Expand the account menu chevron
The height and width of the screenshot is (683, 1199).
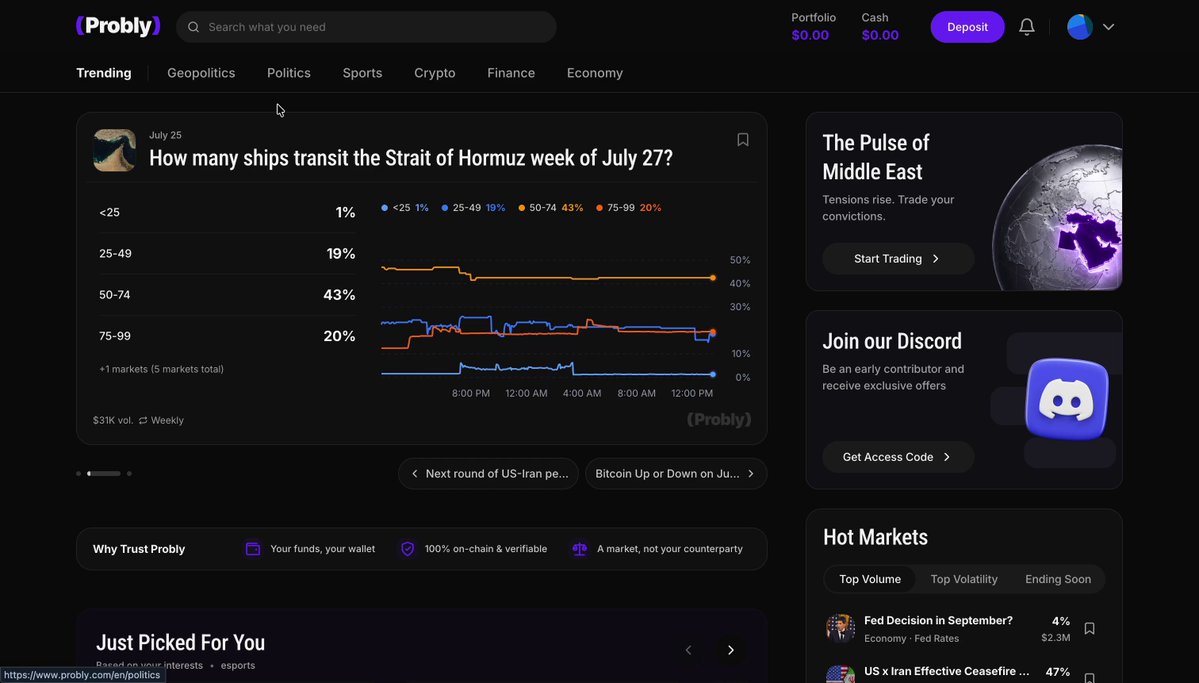point(1108,27)
